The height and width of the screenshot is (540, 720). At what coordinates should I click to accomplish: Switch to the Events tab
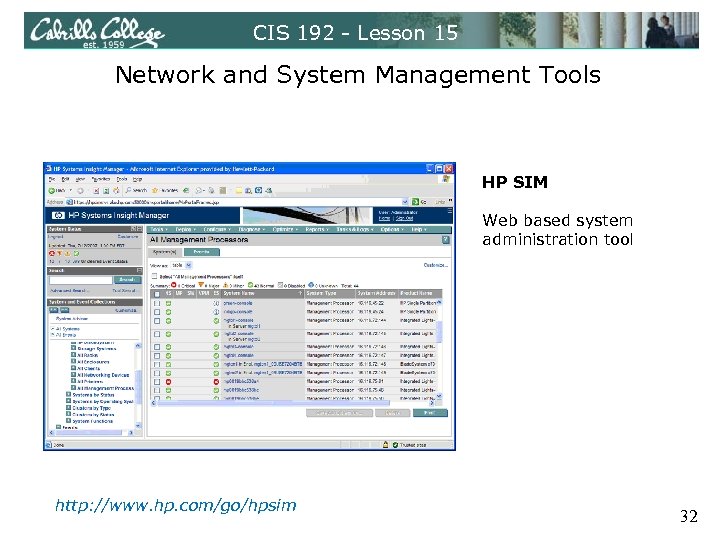pyautogui.click(x=202, y=252)
